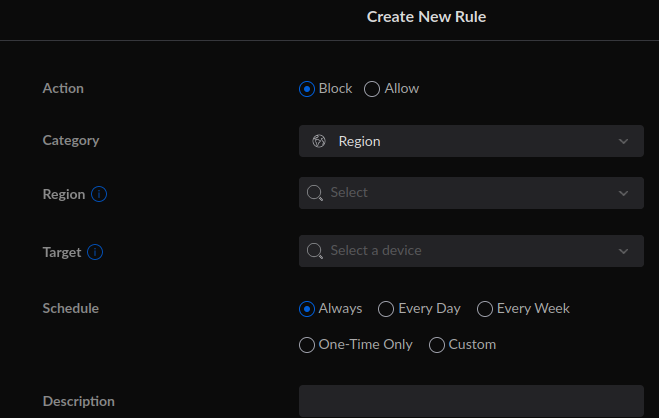The width and height of the screenshot is (659, 418).
Task: Choose the Always schedule option
Action: point(307,309)
